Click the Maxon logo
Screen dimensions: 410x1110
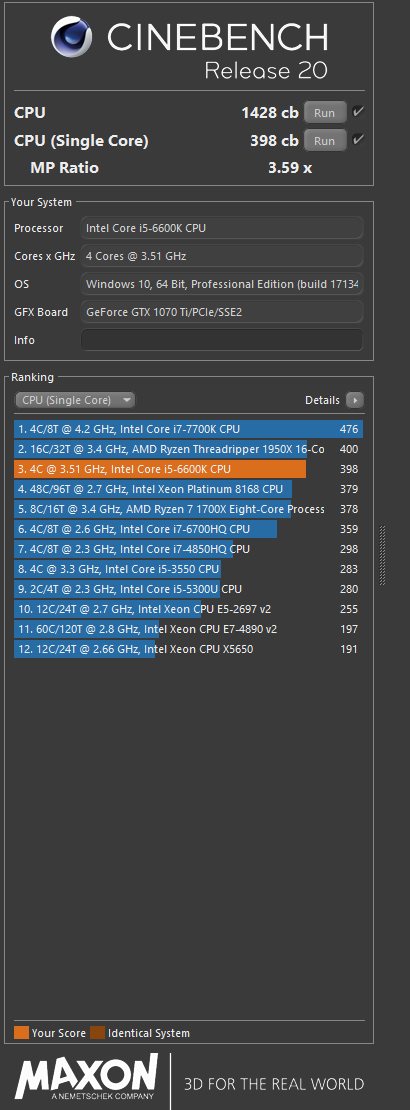pos(87,1075)
